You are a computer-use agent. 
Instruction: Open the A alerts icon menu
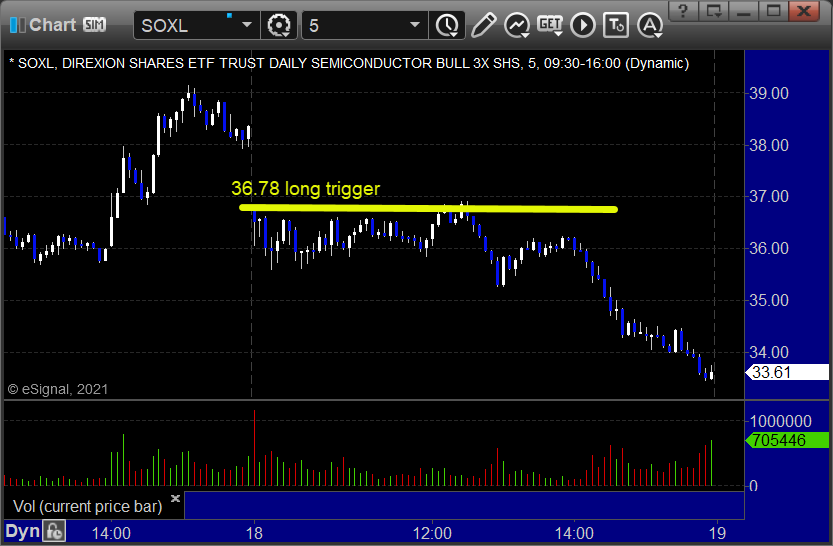point(650,25)
